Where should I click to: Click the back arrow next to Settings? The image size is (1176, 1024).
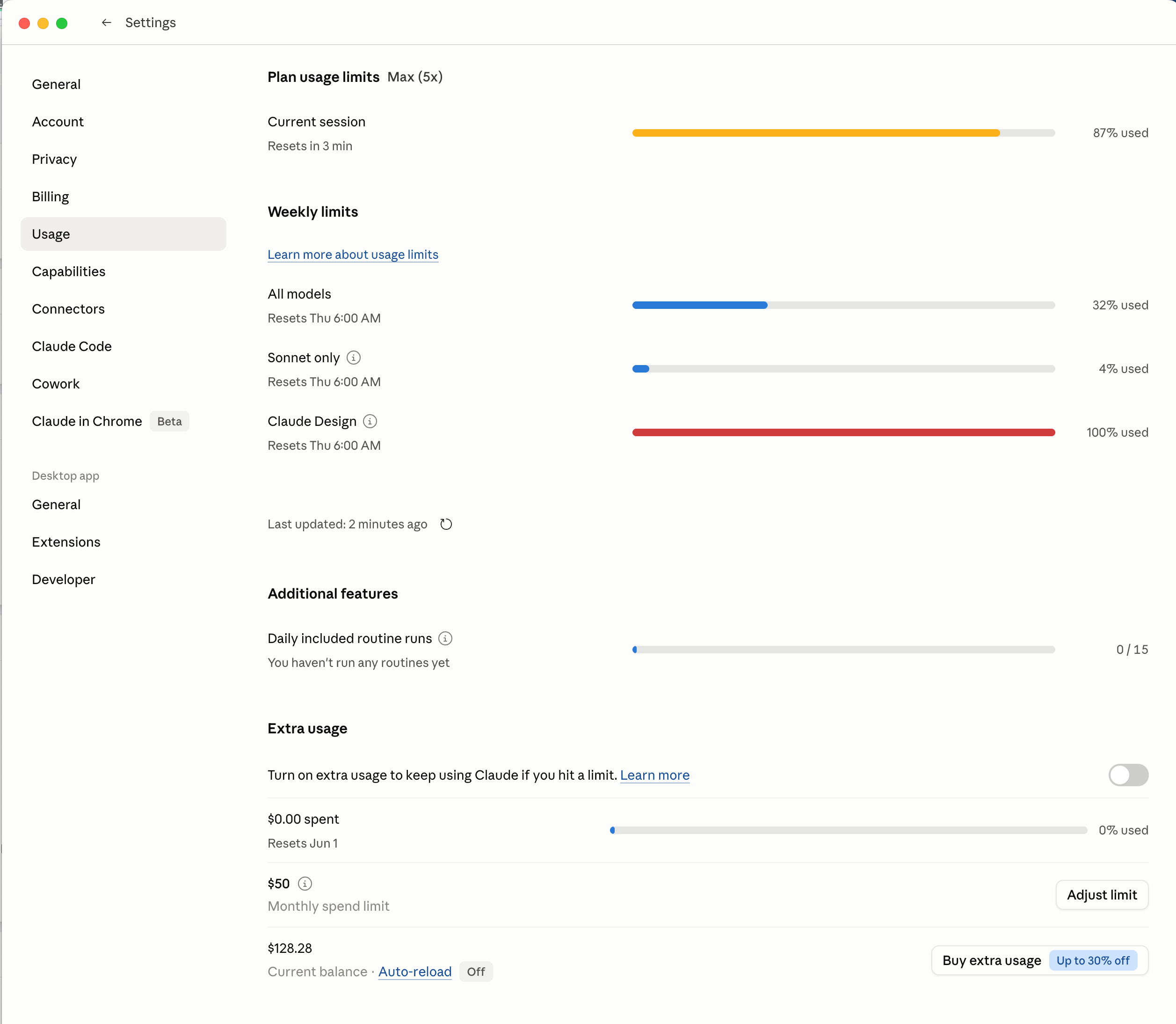(x=106, y=23)
